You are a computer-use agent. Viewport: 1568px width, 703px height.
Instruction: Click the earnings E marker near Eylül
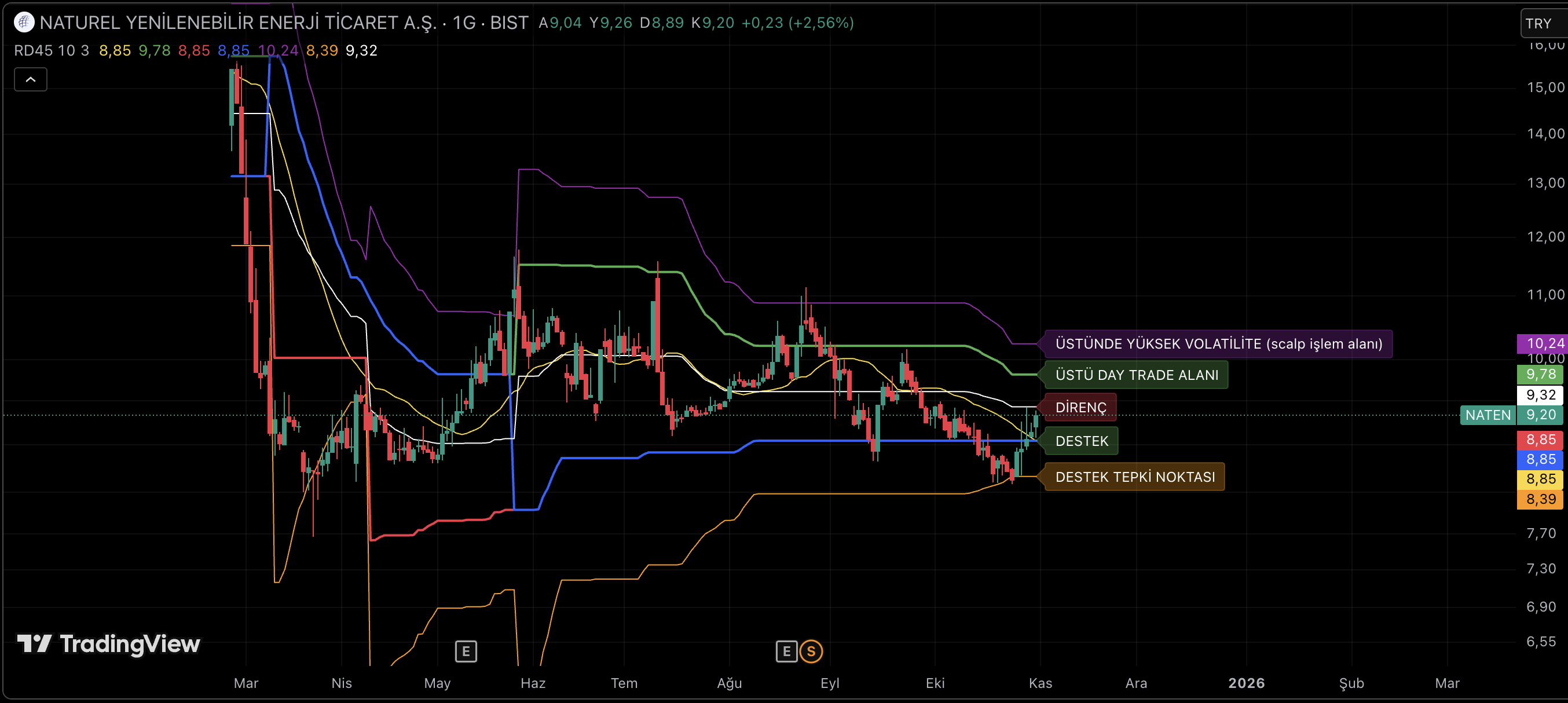786,651
